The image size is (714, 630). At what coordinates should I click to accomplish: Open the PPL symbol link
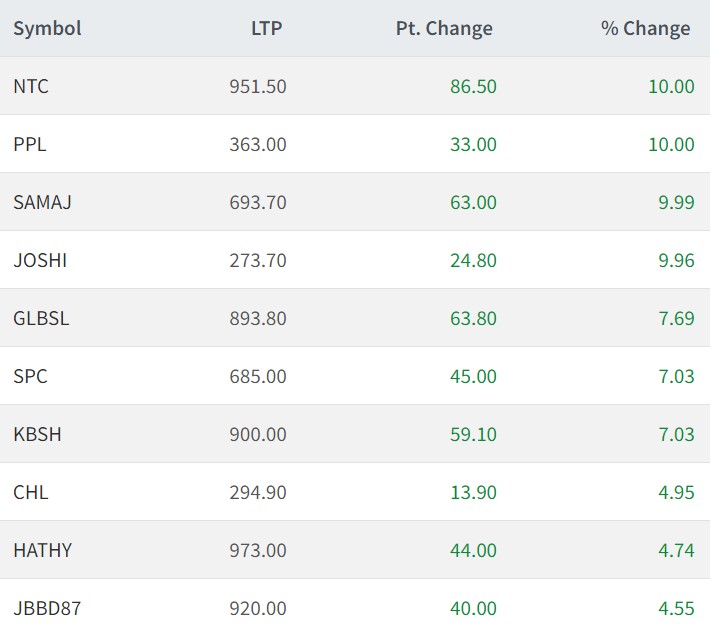30,145
